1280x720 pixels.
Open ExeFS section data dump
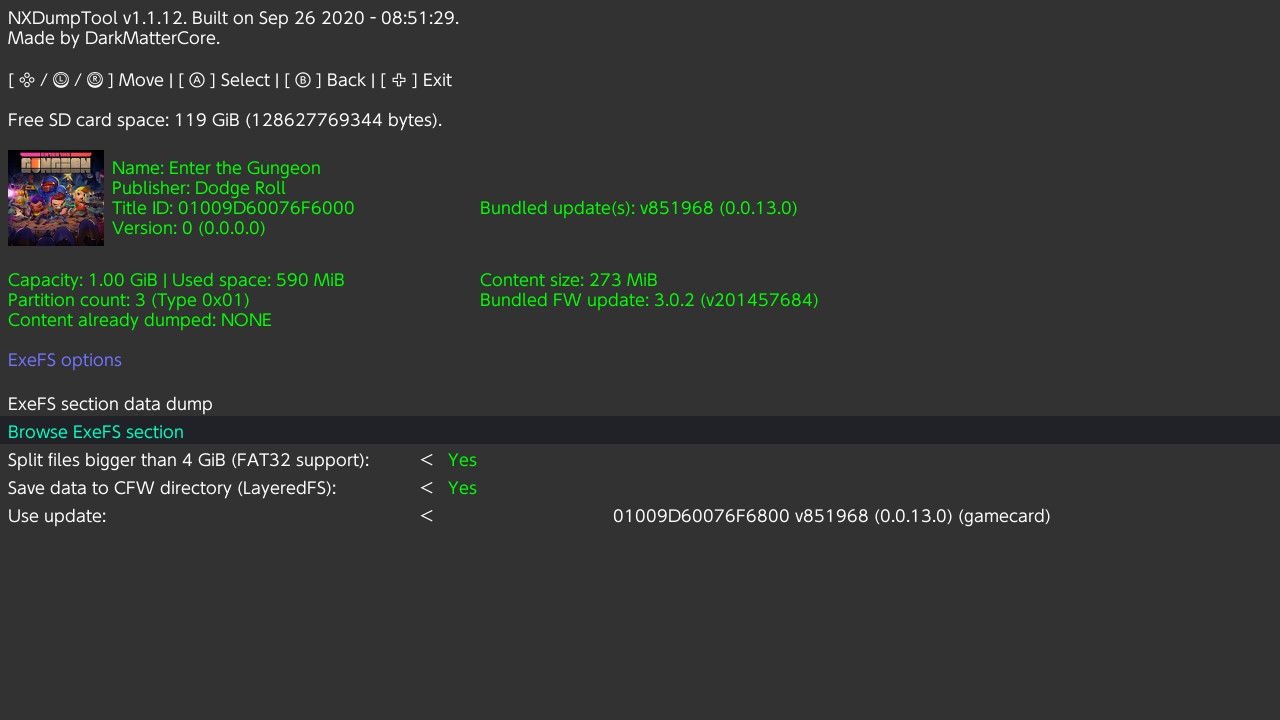click(x=110, y=404)
